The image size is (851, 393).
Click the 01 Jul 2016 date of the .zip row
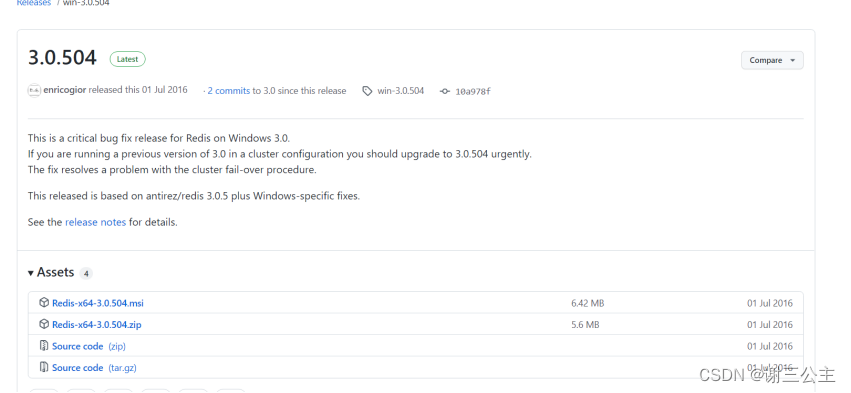point(770,325)
